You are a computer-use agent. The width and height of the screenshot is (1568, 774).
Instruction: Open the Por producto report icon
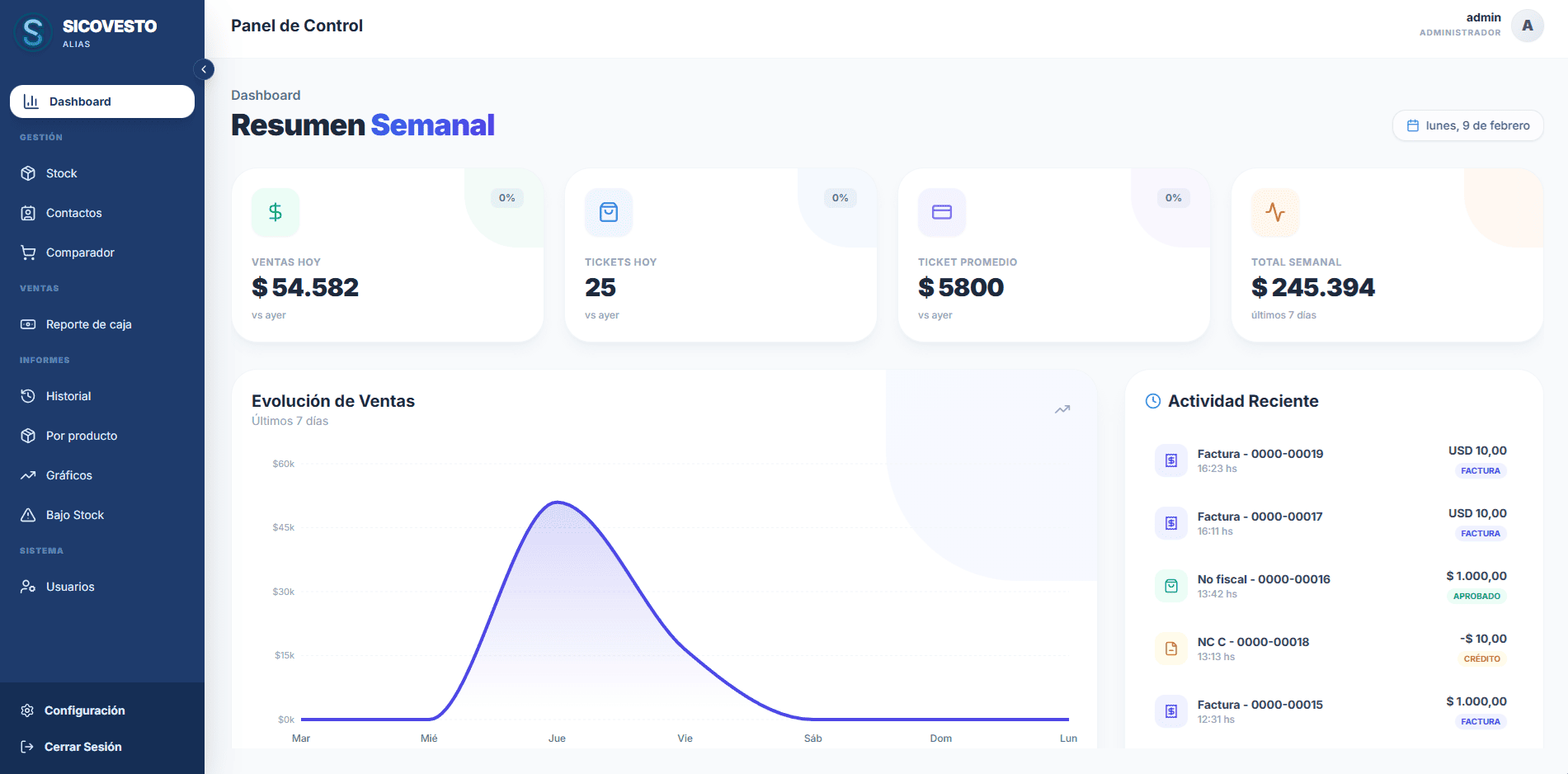[28, 436]
